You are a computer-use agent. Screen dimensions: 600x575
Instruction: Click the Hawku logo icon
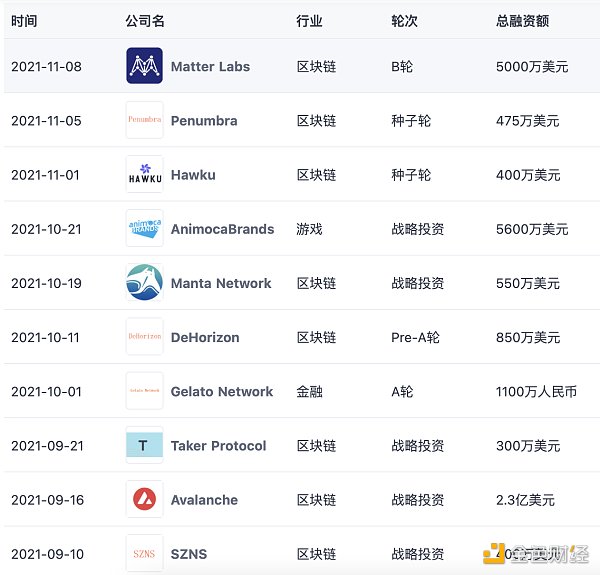pyautogui.click(x=144, y=174)
